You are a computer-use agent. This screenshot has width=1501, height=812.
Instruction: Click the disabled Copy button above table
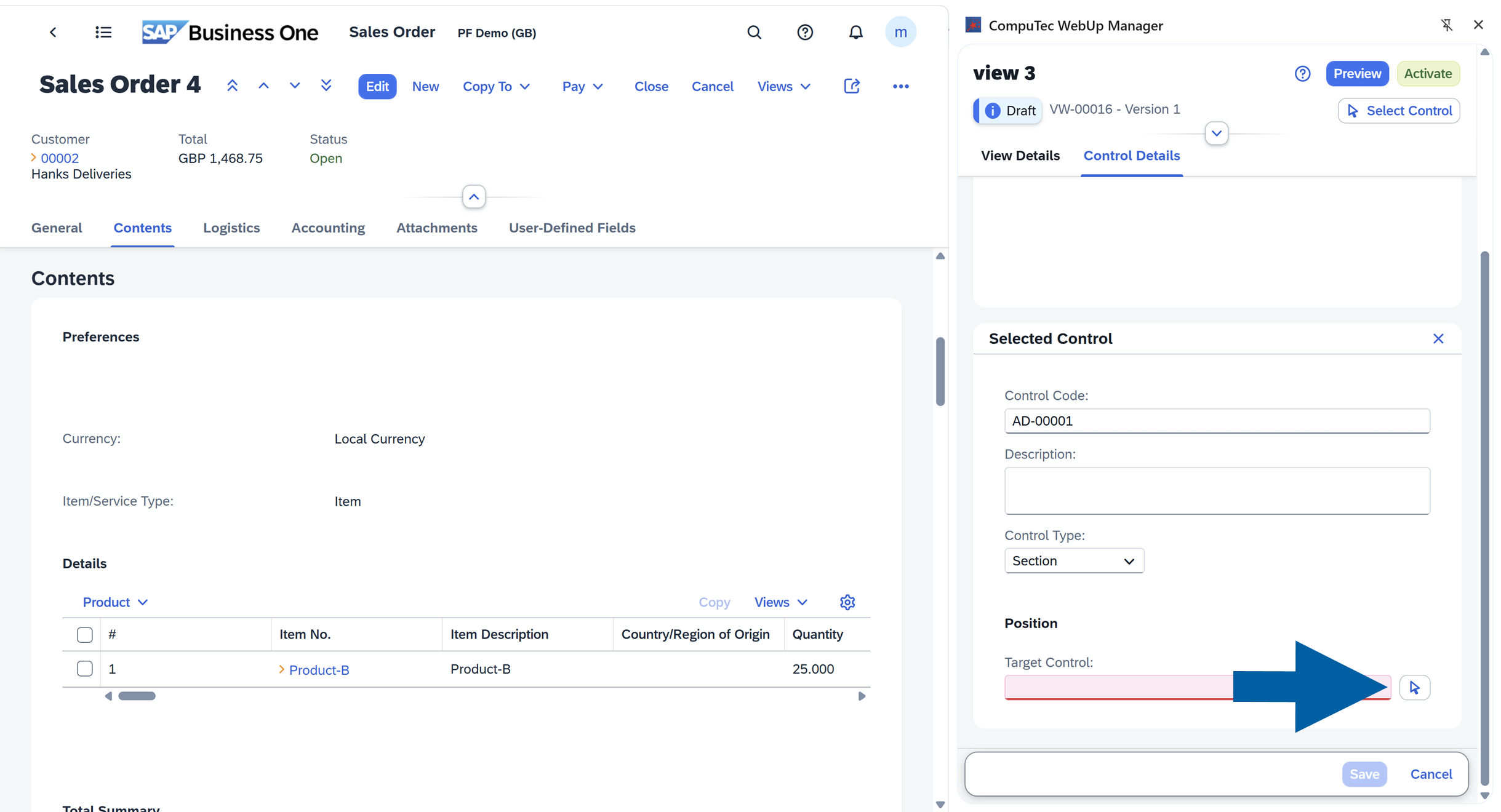coord(714,602)
